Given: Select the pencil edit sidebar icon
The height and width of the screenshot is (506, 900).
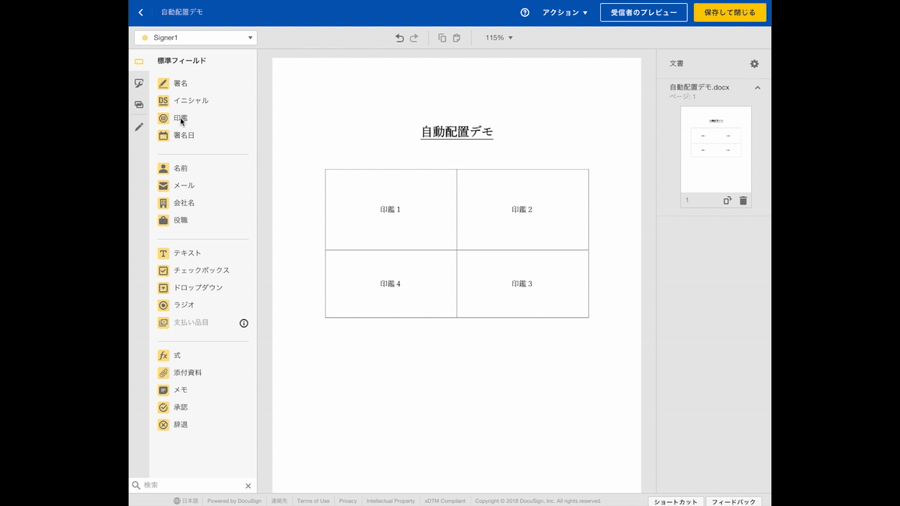Looking at the screenshot, I should click(139, 127).
